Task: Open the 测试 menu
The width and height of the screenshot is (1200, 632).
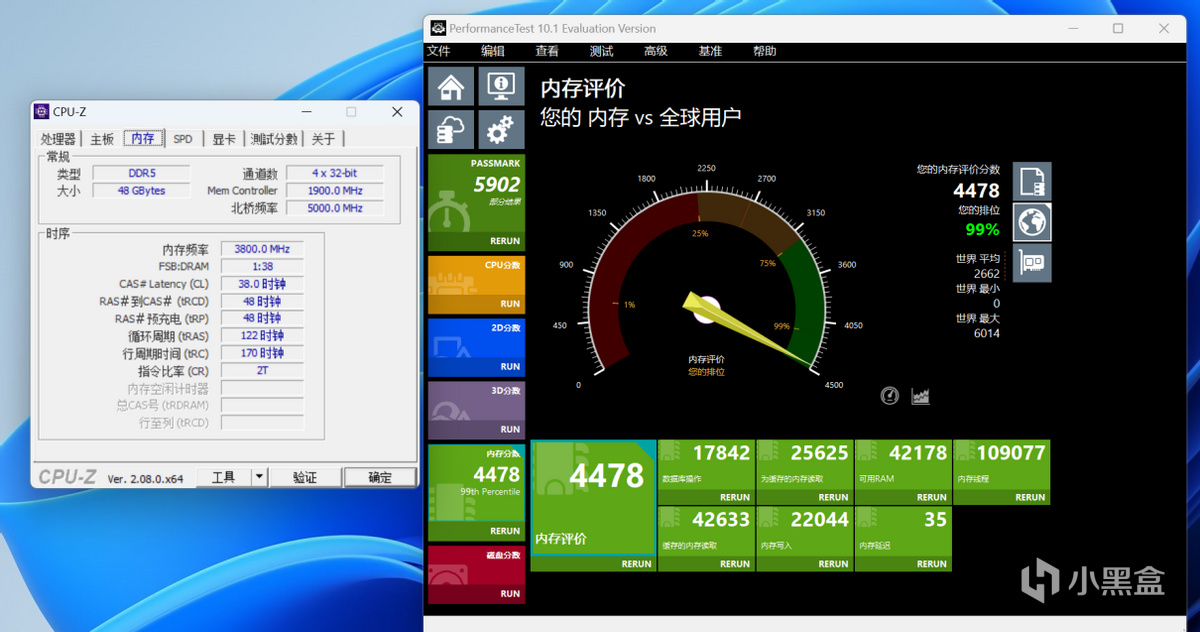Action: 601,51
